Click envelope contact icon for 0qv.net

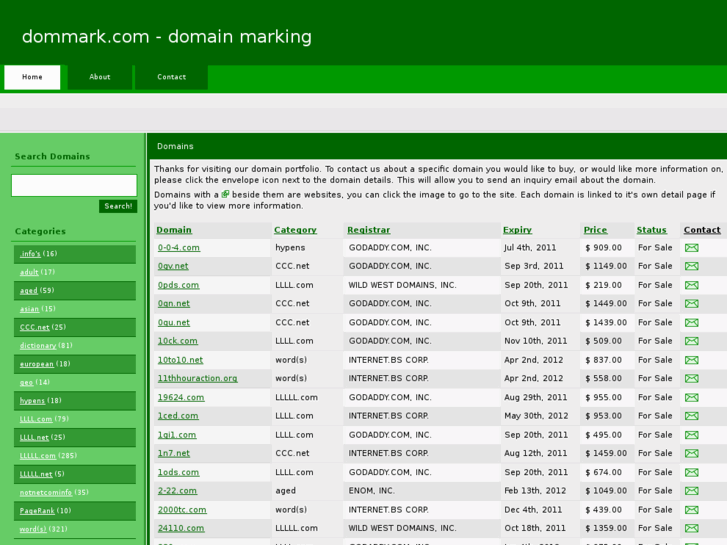[691, 267]
